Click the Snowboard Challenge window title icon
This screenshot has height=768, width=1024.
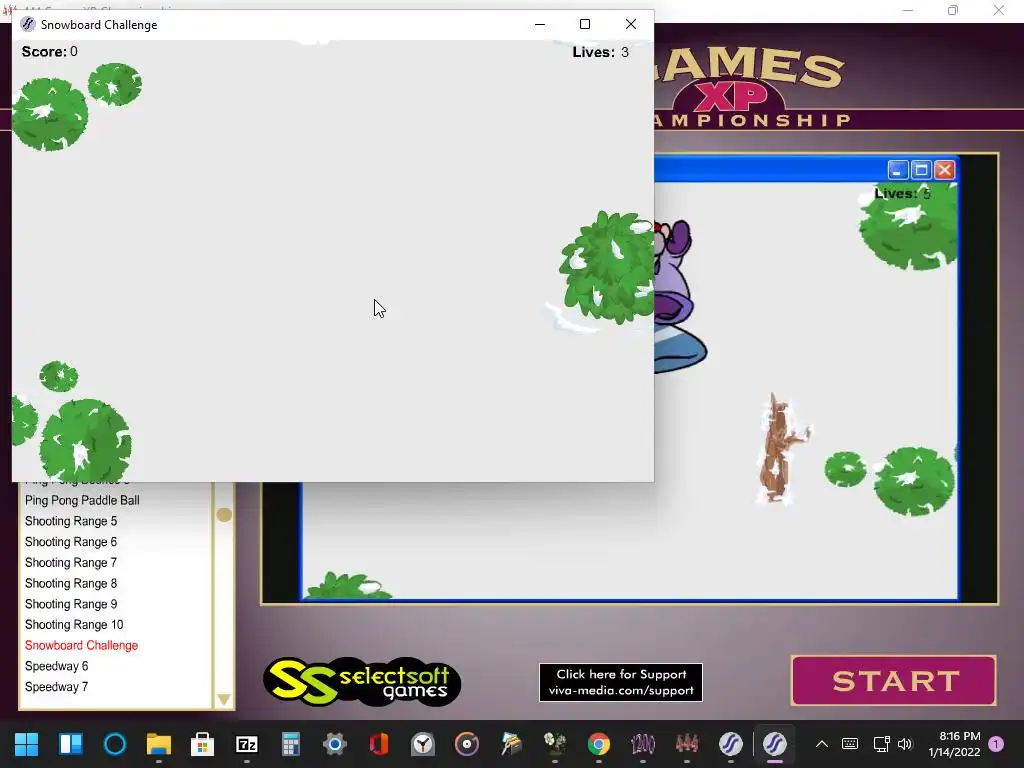[27, 25]
